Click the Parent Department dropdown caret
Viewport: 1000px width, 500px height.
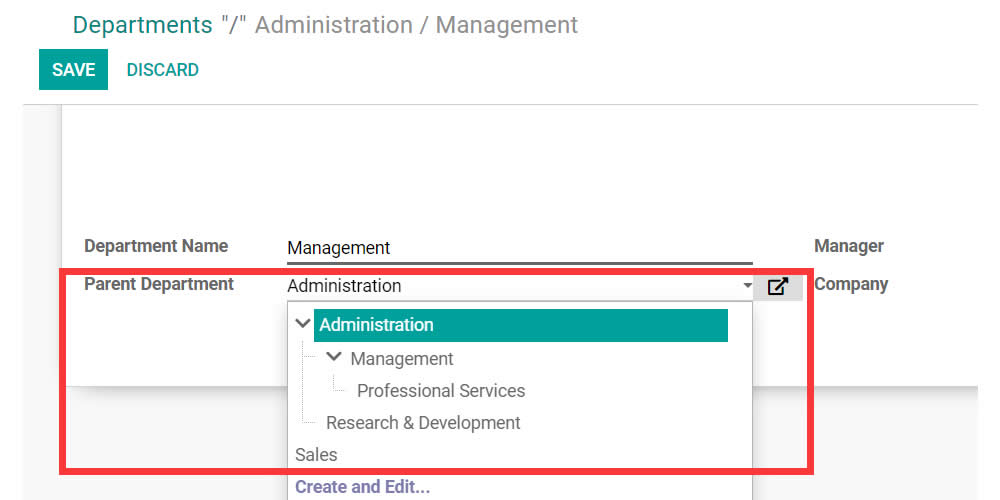747,287
